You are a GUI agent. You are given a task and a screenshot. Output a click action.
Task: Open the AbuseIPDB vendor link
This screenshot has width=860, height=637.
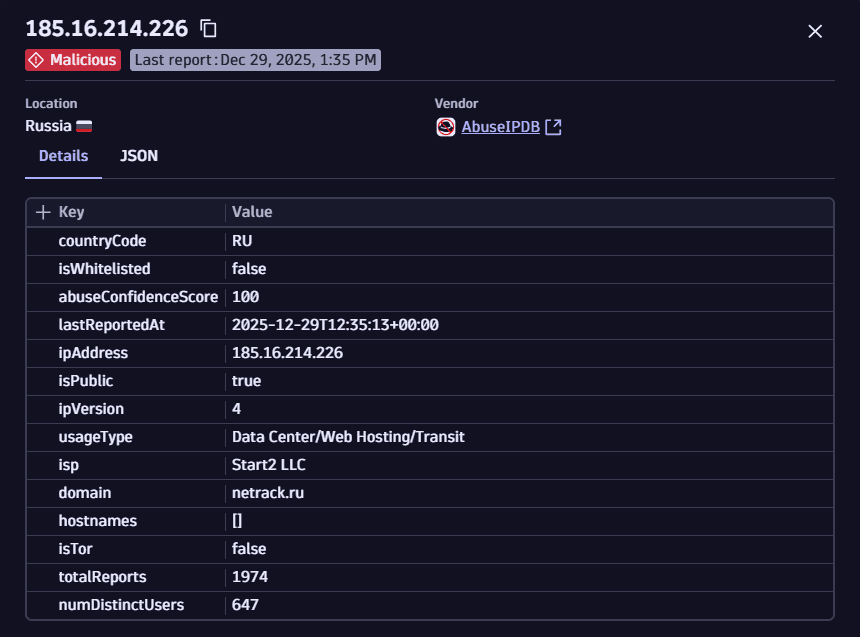pyautogui.click(x=499, y=127)
